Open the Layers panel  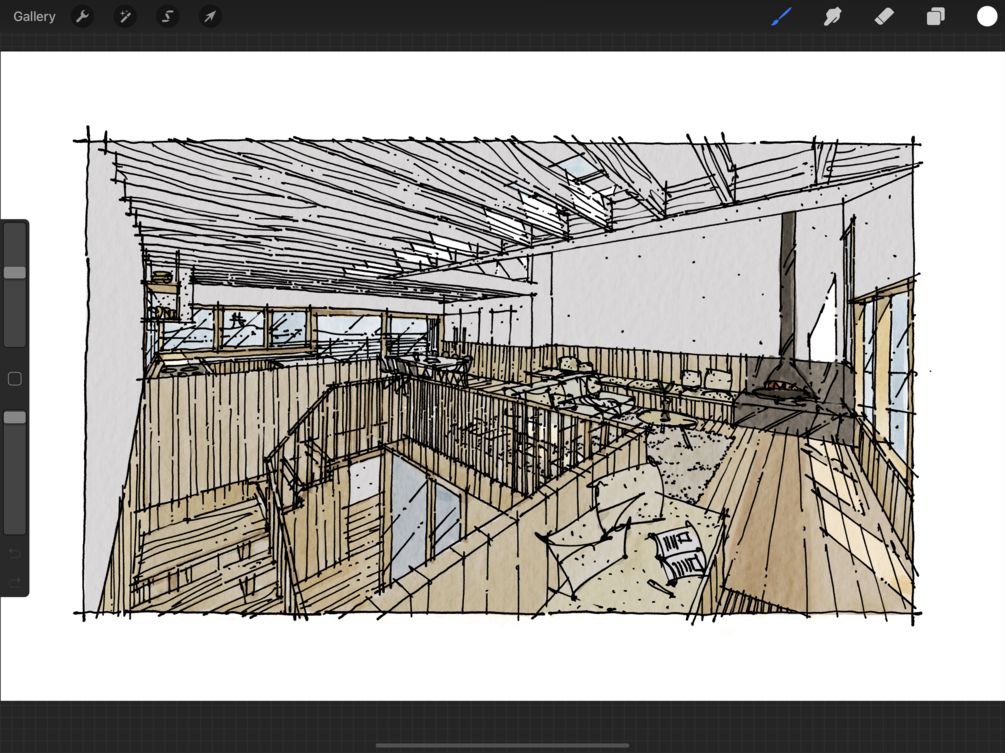[x=936, y=17]
